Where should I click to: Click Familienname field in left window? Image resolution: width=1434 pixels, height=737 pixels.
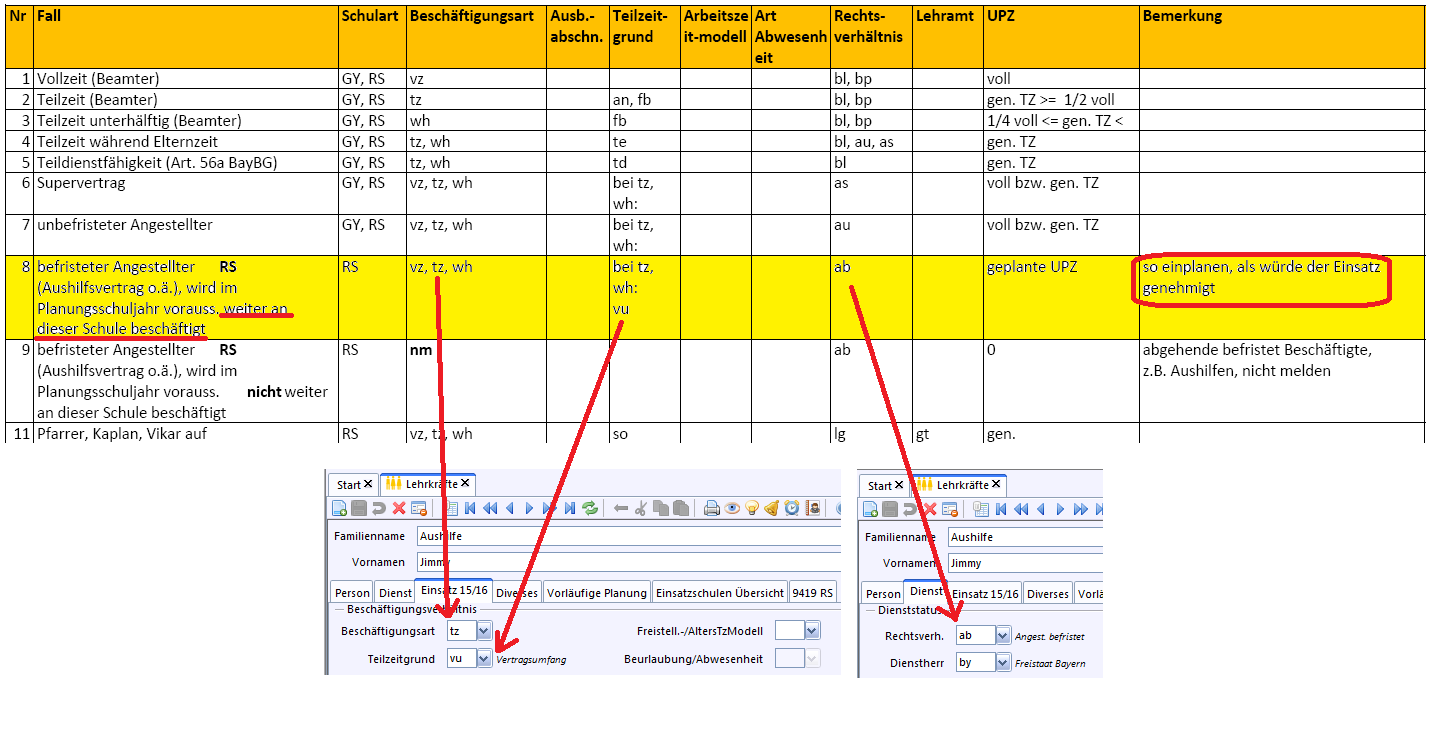pos(629,536)
